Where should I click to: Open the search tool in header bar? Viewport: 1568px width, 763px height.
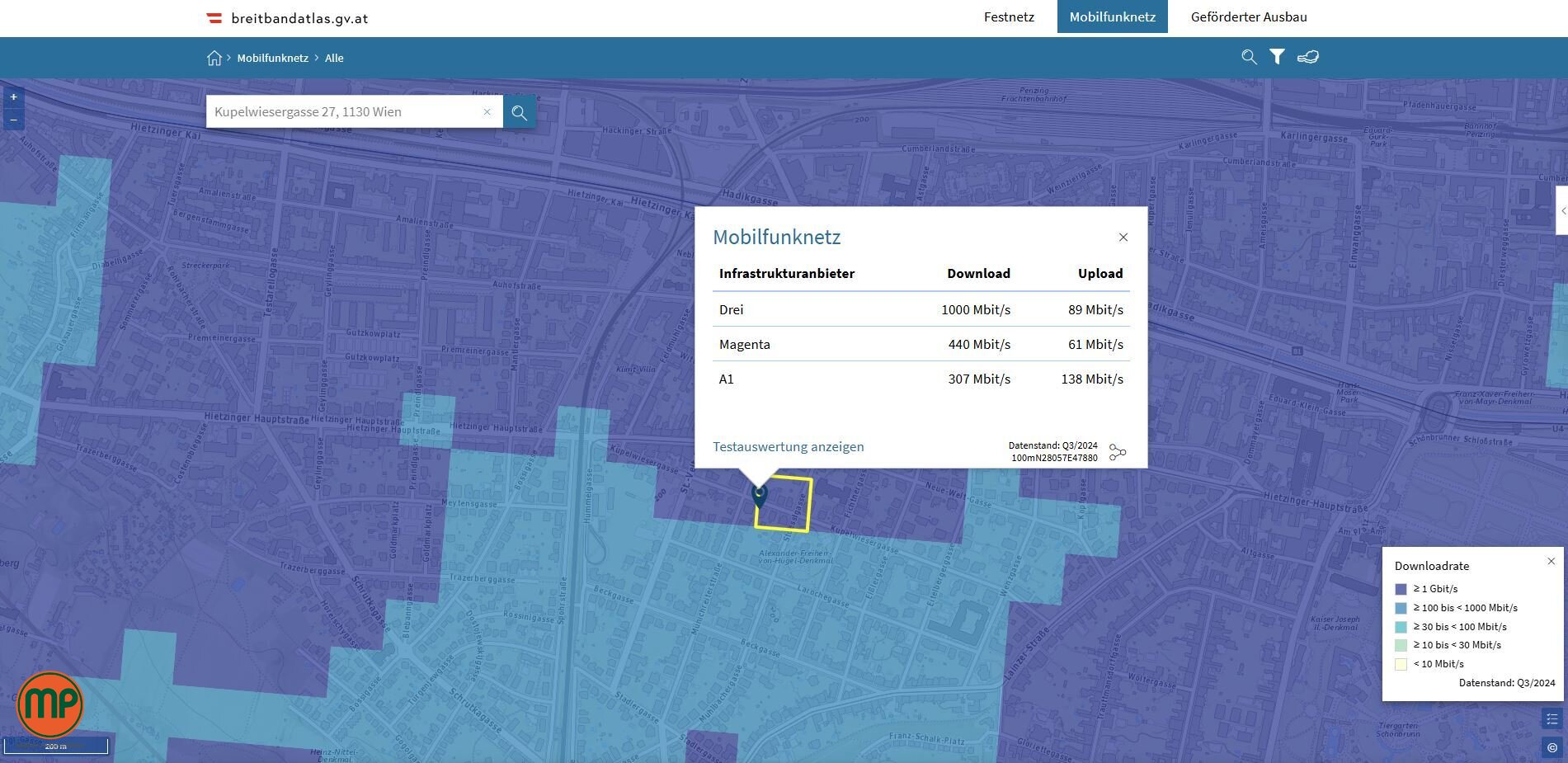pyautogui.click(x=1249, y=57)
